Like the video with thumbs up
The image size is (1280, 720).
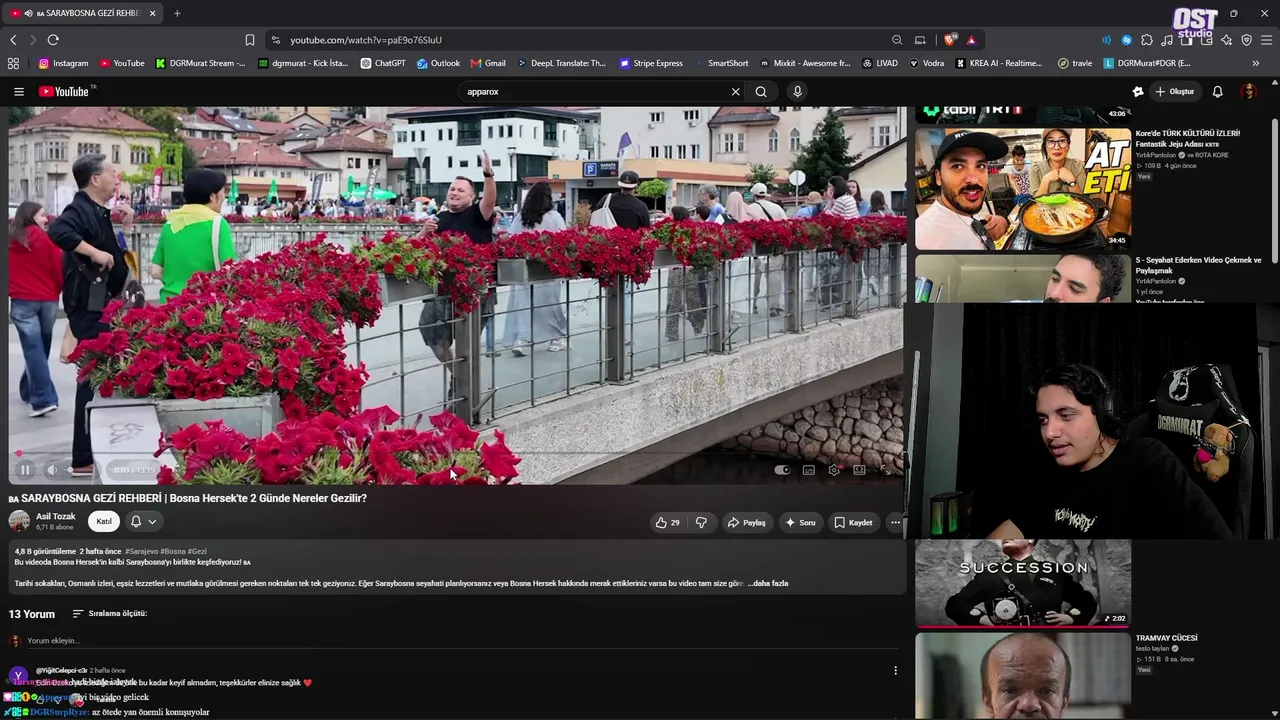(x=667, y=522)
